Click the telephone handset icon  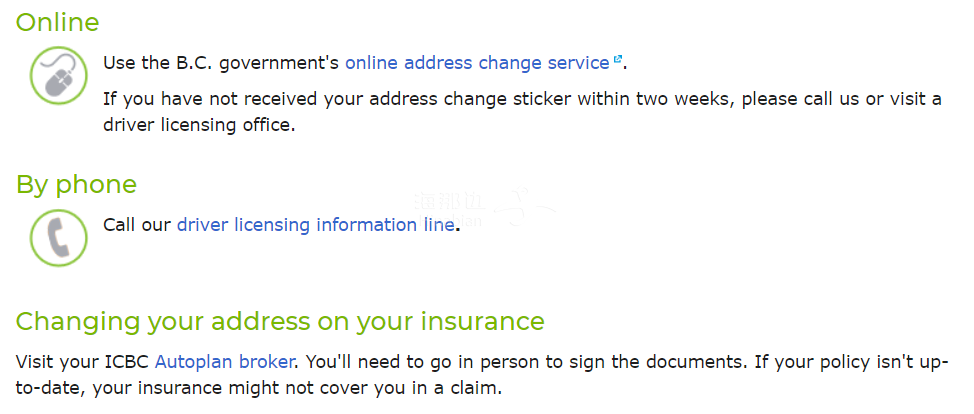[x=60, y=237]
